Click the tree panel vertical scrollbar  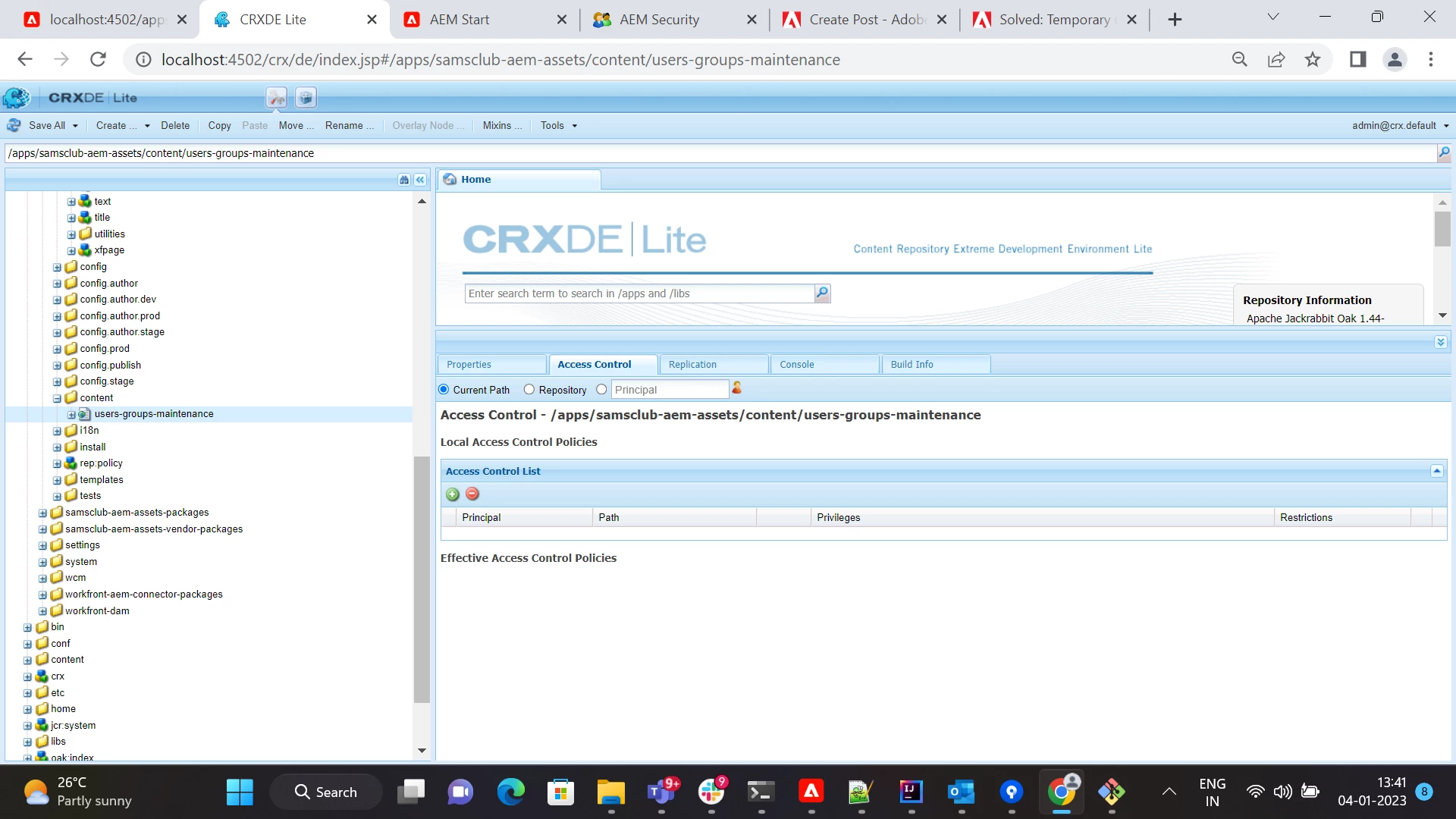tap(422, 580)
